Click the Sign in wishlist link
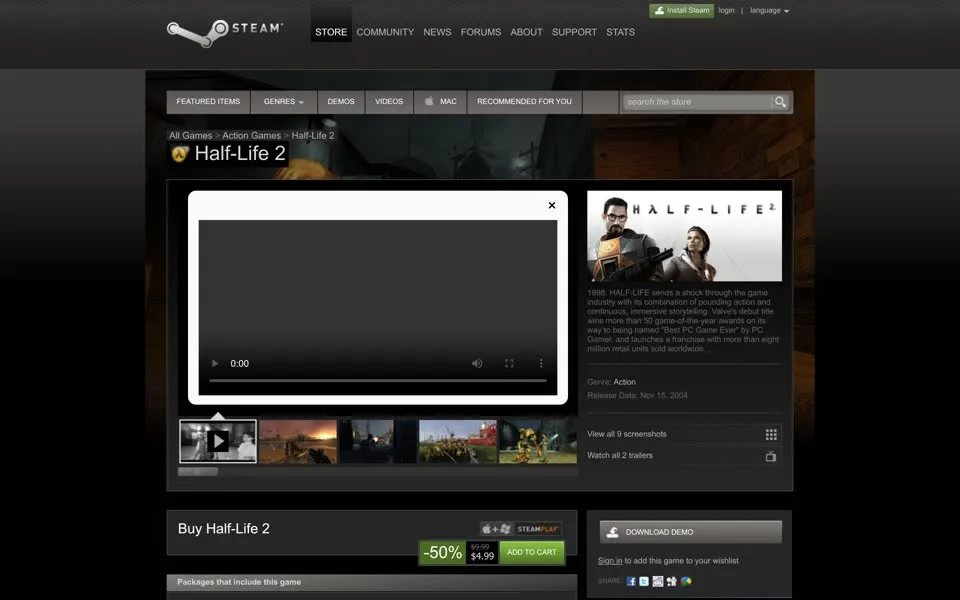The image size is (960, 600). (x=610, y=561)
